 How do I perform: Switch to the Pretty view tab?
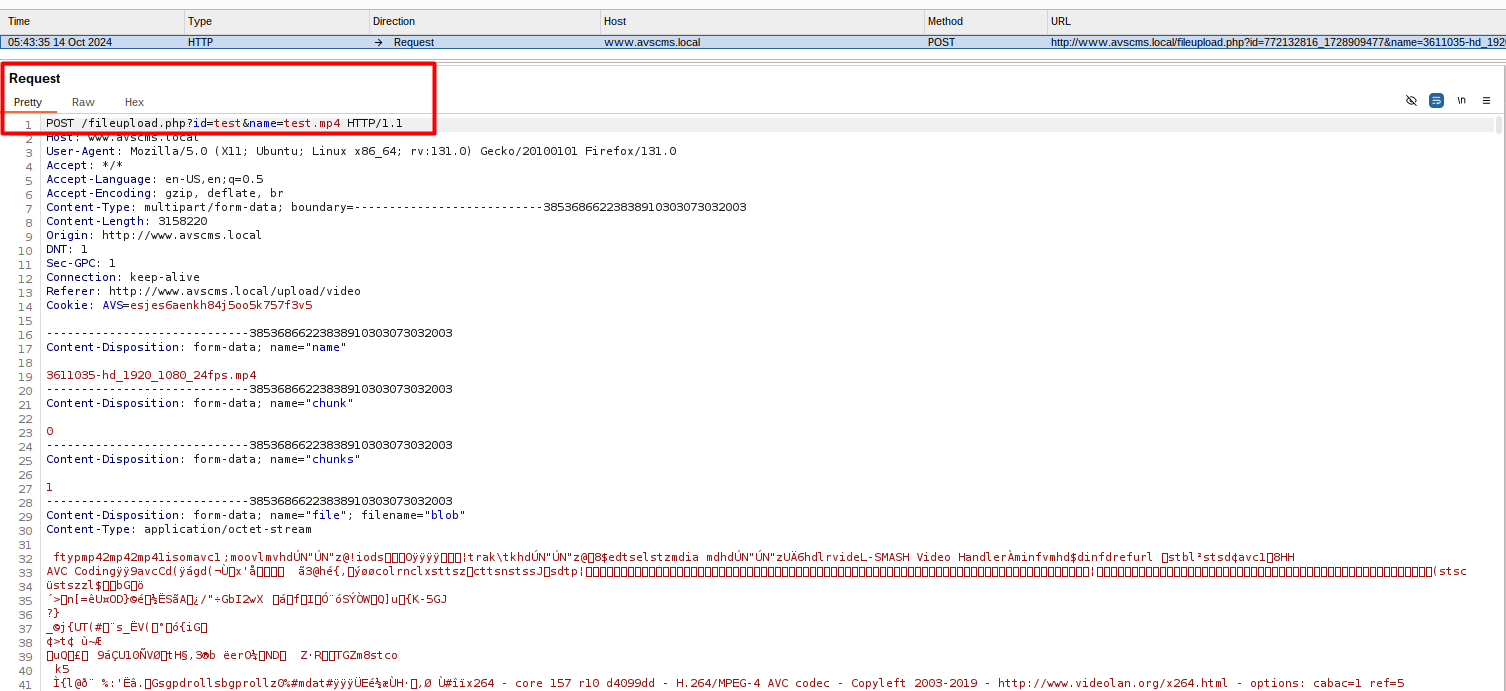(28, 102)
